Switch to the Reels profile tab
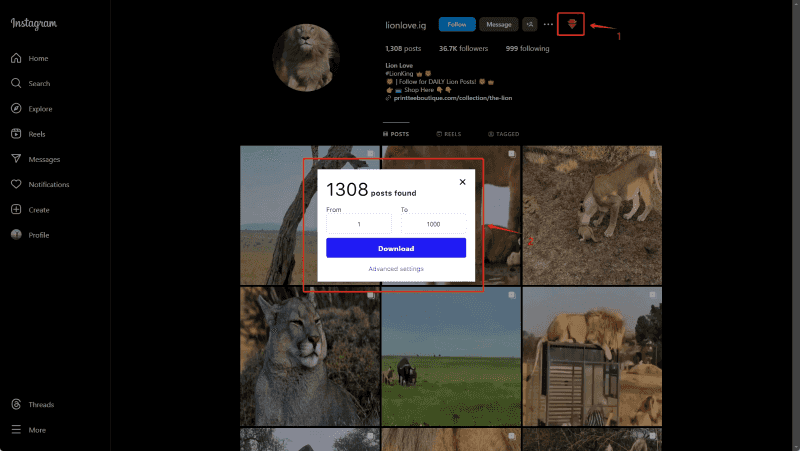The image size is (800, 451). point(448,134)
